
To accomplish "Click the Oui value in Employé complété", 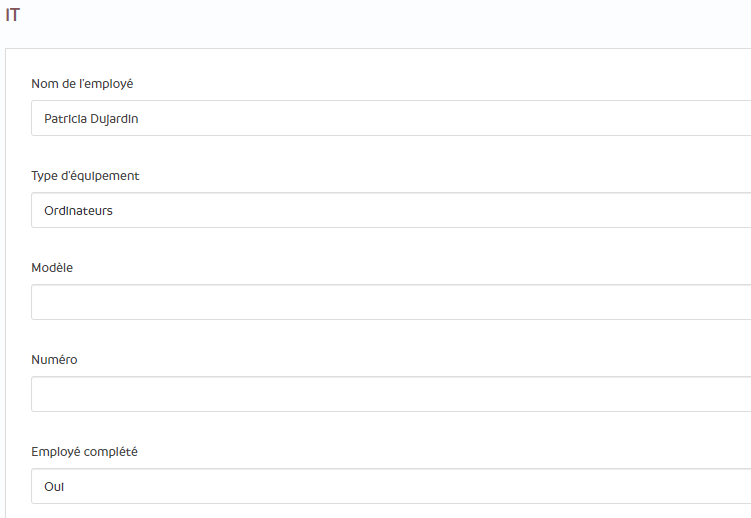I will (x=54, y=487).
